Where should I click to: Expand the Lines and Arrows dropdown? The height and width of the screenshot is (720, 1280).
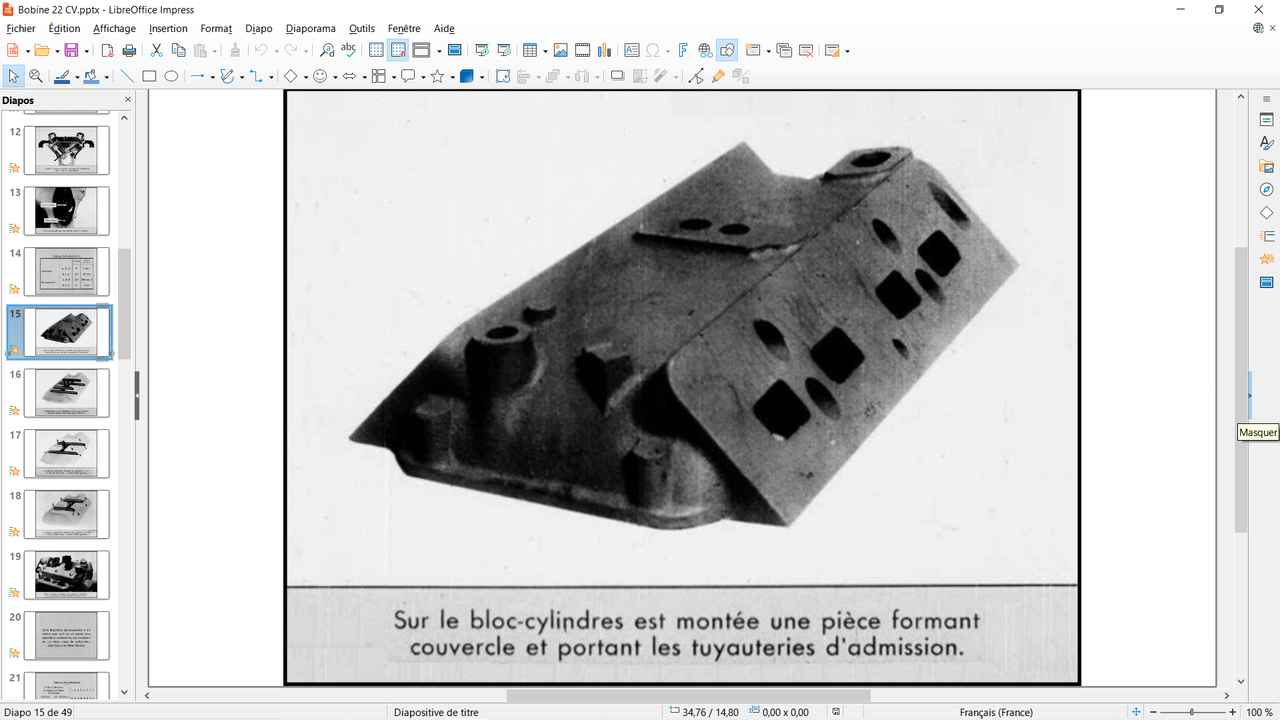tap(212, 77)
